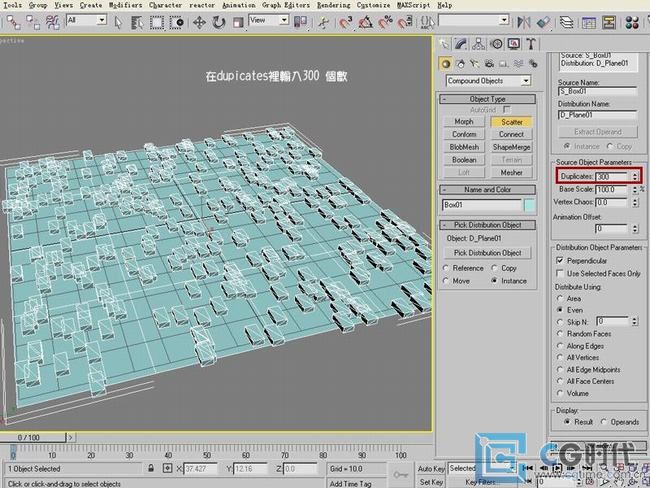Open the Rendering menu

pyautogui.click(x=333, y=5)
